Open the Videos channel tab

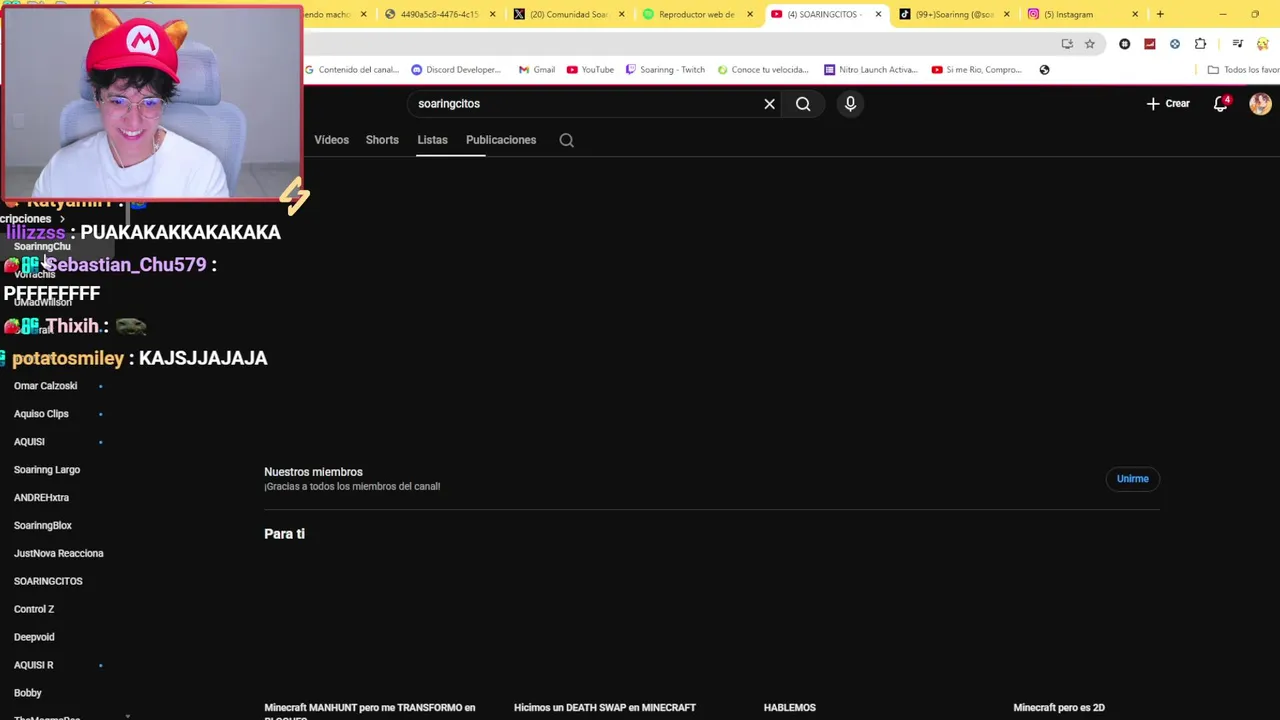(331, 140)
